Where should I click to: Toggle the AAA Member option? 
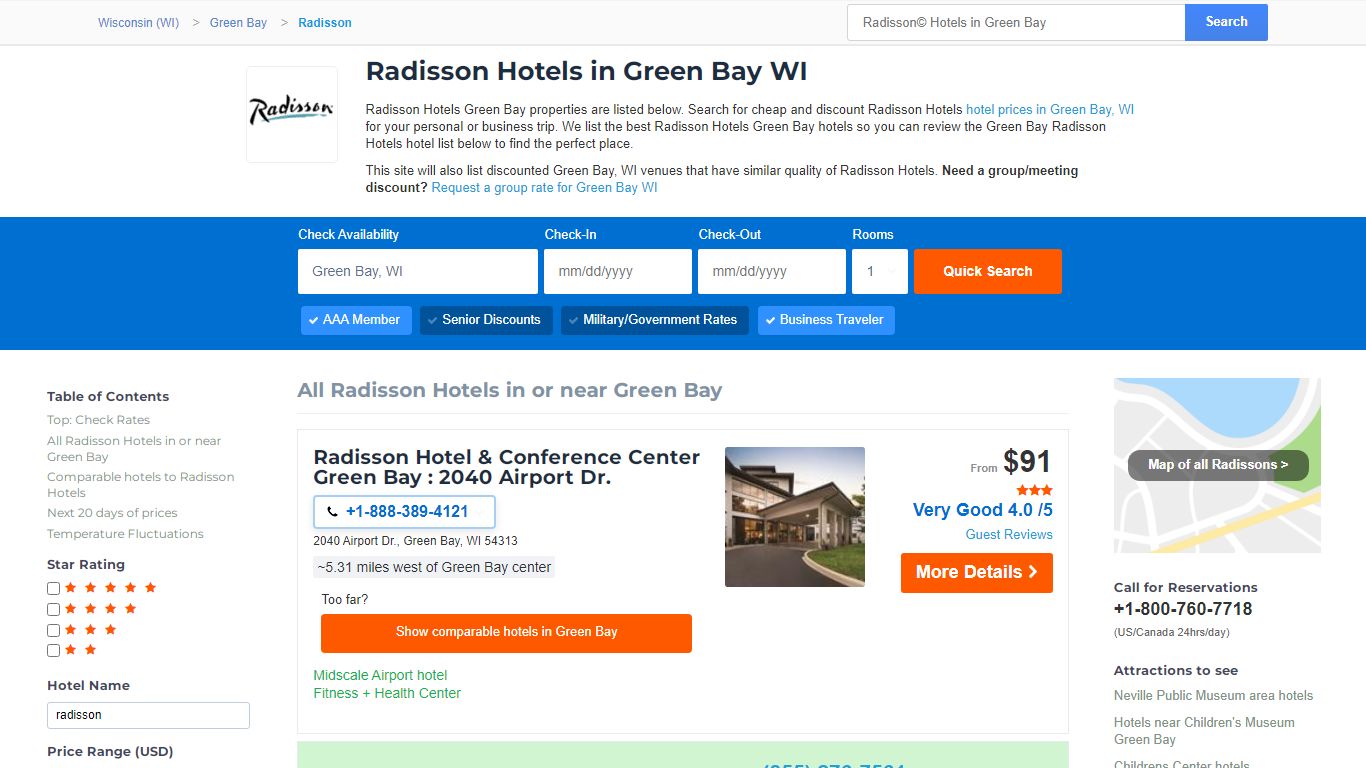356,320
